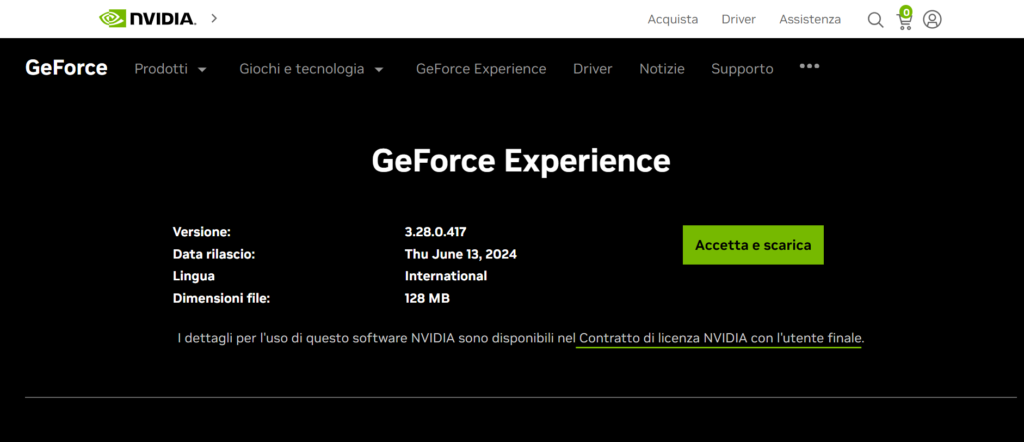This screenshot has height=442, width=1024.
Task: Click the language value International
Action: [x=446, y=276]
